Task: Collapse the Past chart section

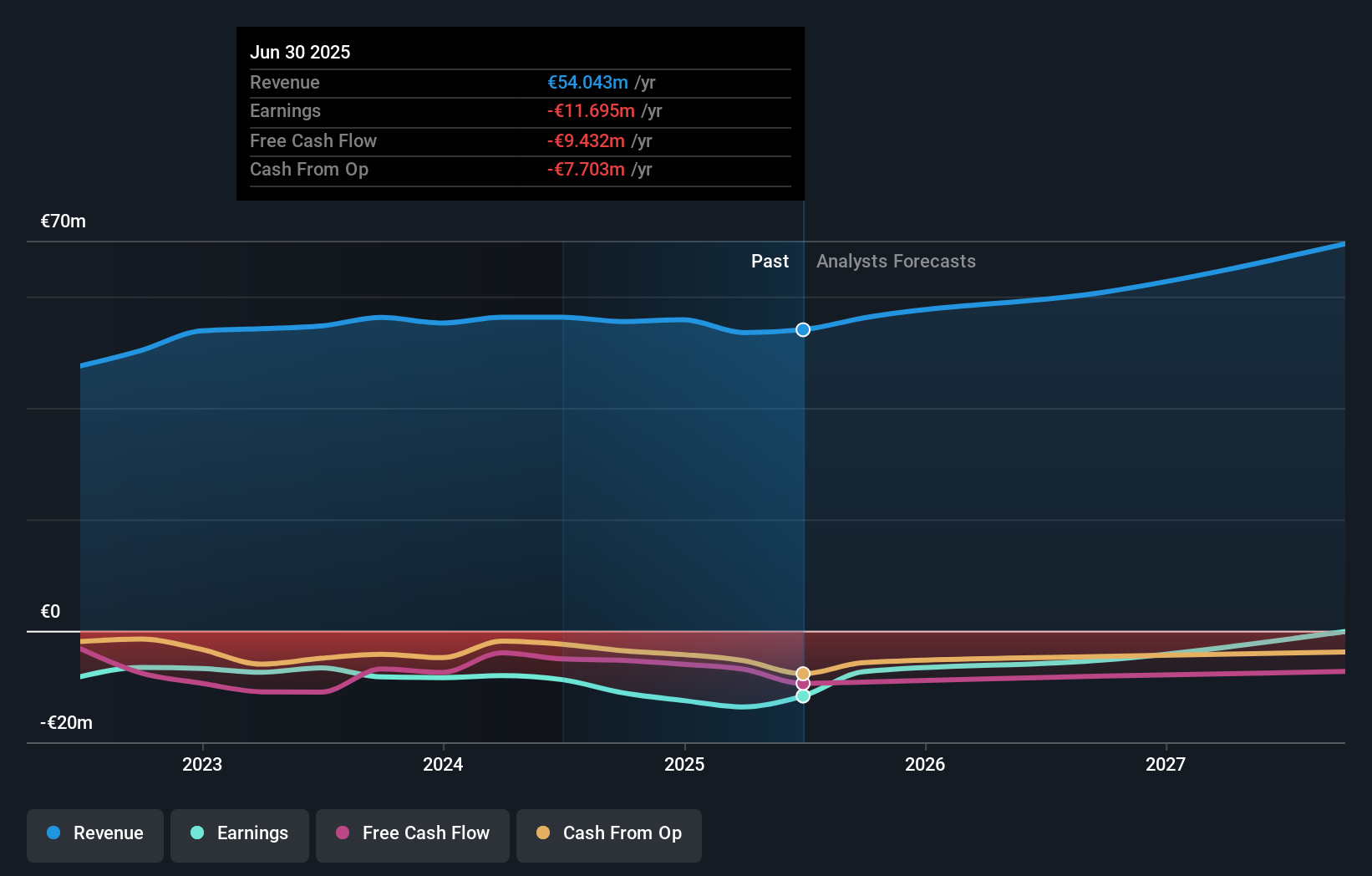Action: tap(770, 261)
